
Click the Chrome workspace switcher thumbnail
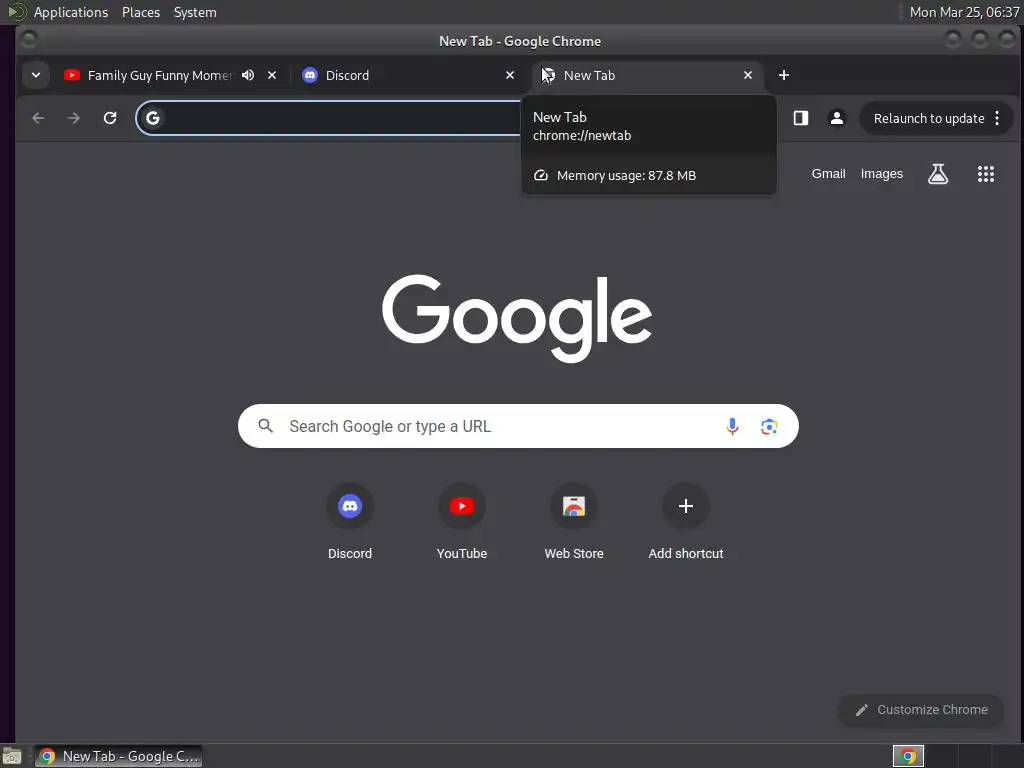908,756
